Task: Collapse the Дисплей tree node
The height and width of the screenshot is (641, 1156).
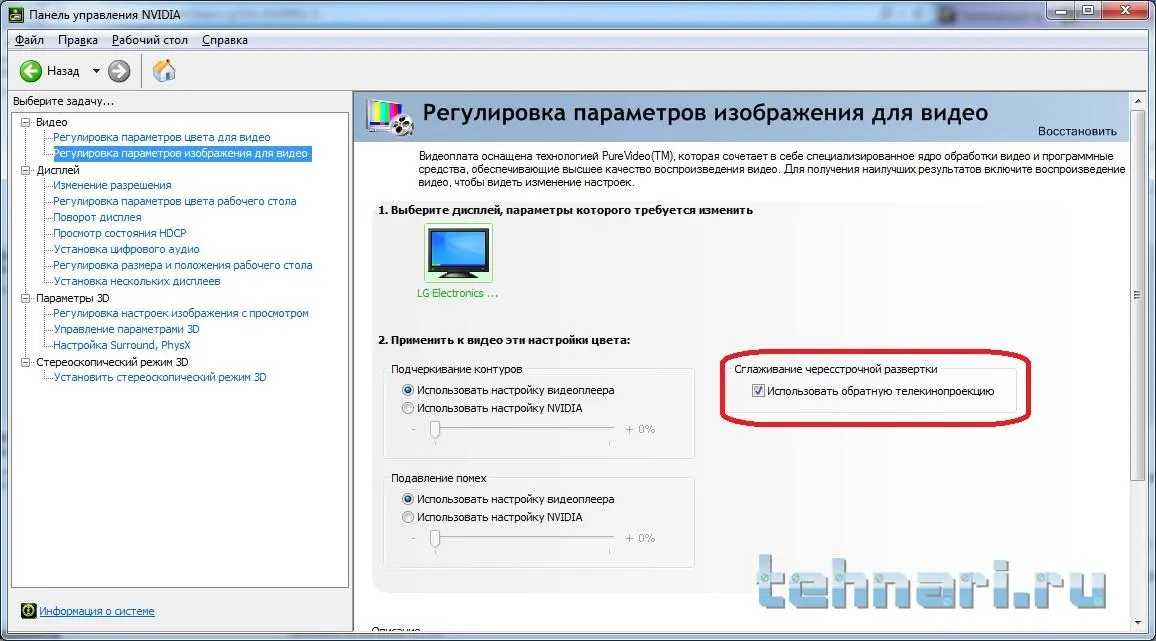Action: pos(26,170)
